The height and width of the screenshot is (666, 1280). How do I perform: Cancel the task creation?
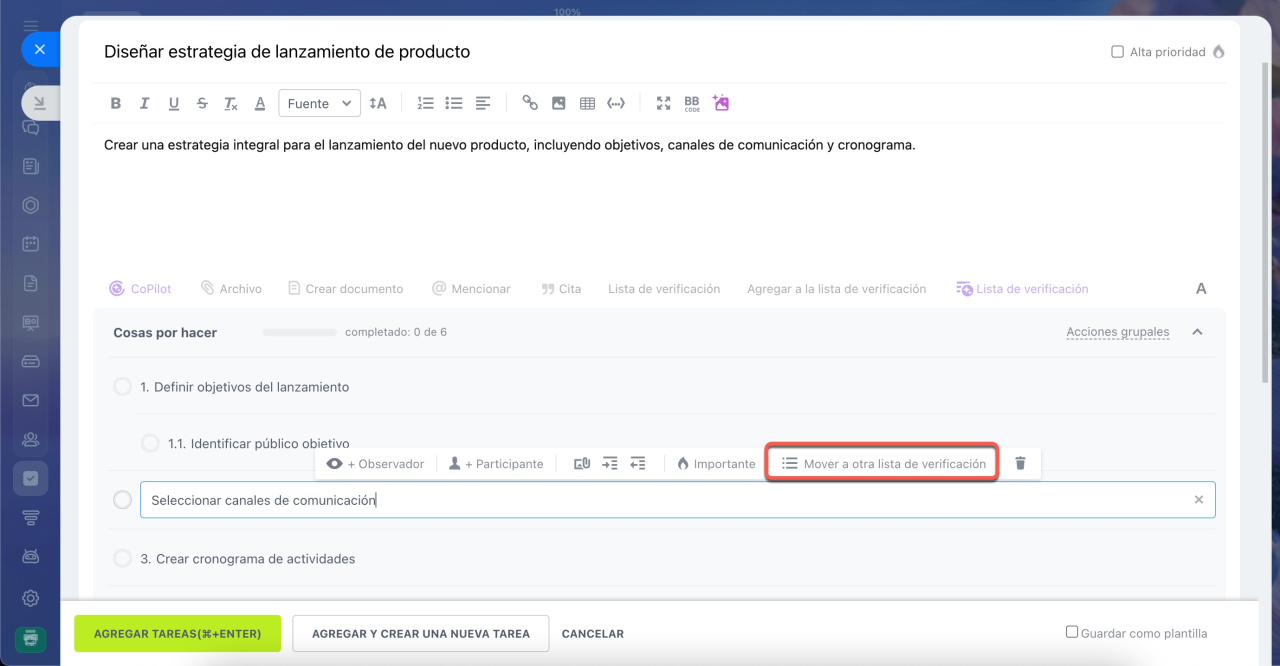[593, 634]
